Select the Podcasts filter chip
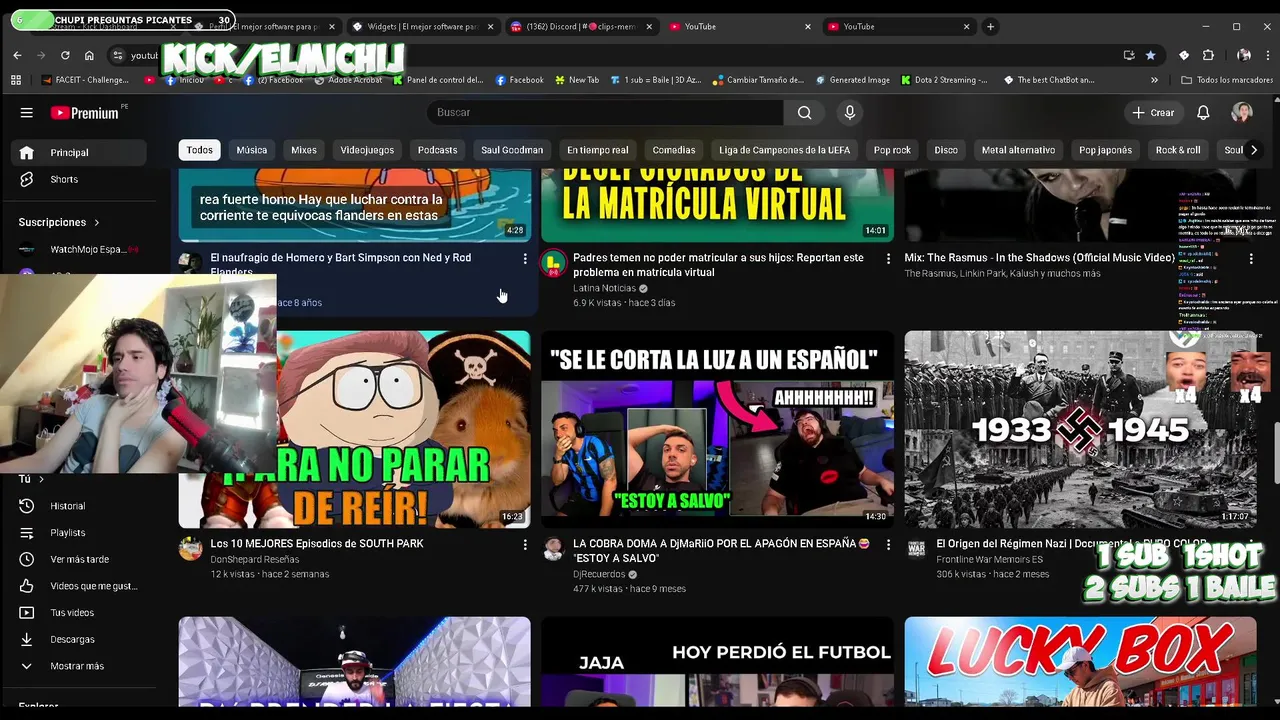 (x=437, y=150)
